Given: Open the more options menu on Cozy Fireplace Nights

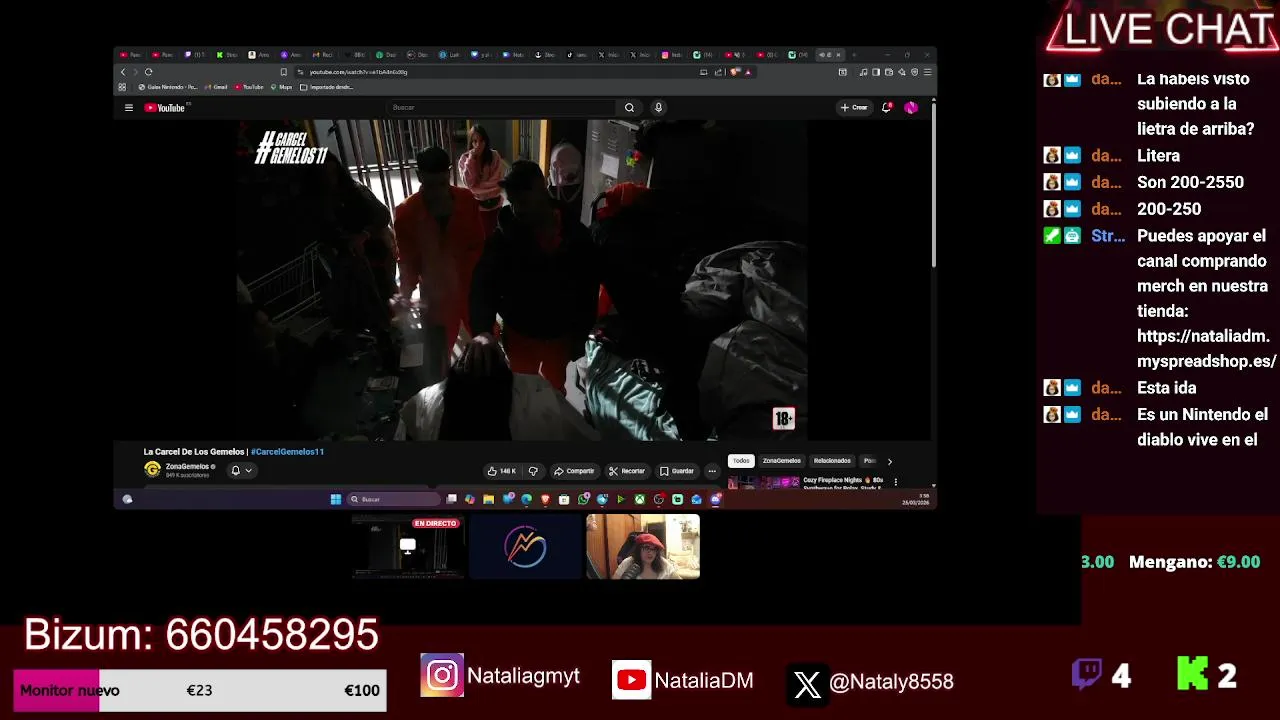Looking at the screenshot, I should (895, 481).
